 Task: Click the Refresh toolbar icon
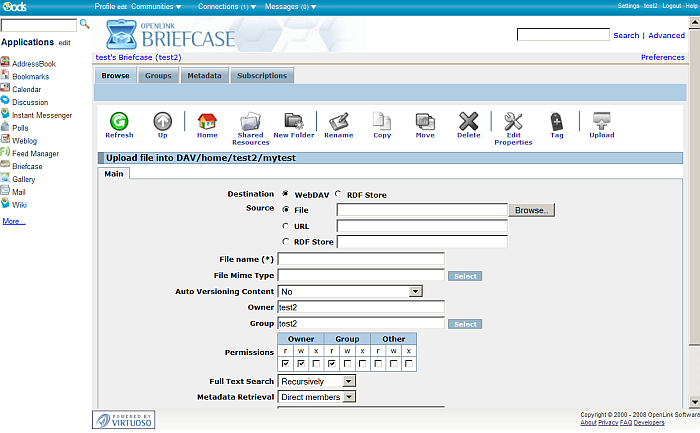coord(119,124)
